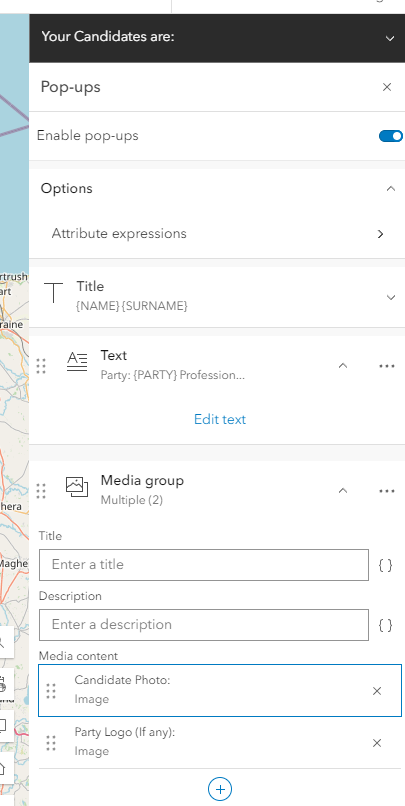Click the Media group images icon
405x806 pixels.
click(x=77, y=486)
